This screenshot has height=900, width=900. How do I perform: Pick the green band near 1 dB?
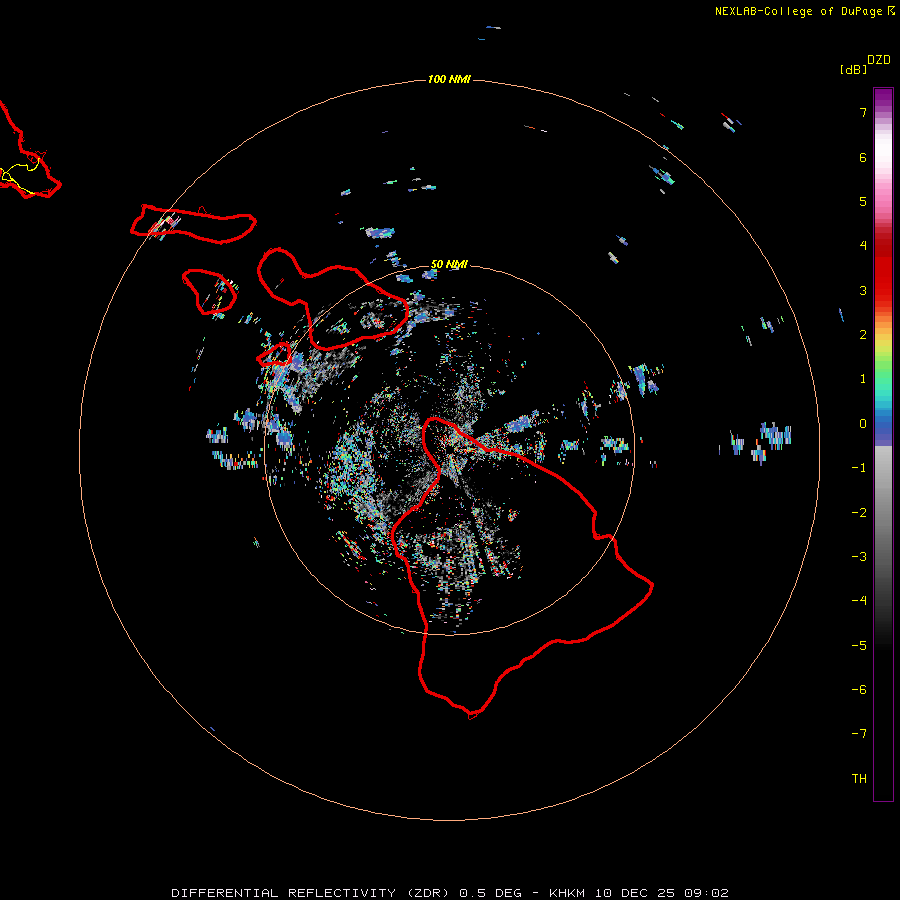883,373
